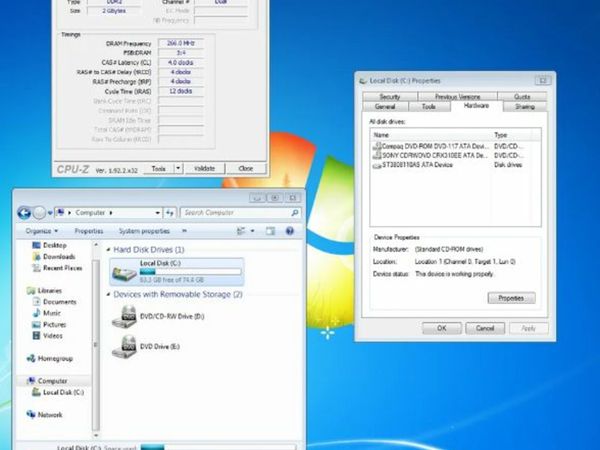Switch to the Security tab
Image resolution: width=600 pixels, height=450 pixels.
tap(390, 97)
